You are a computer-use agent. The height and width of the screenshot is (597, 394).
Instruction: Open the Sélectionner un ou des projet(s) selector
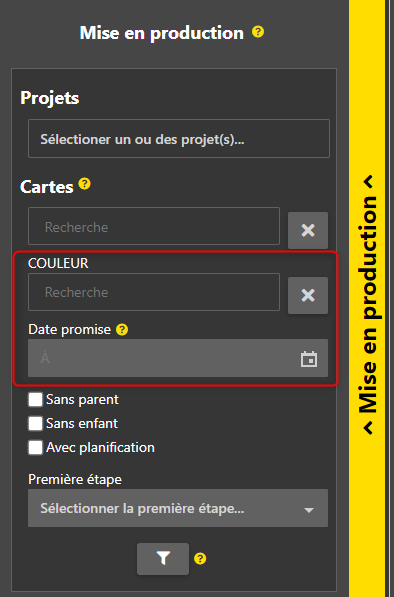179,139
